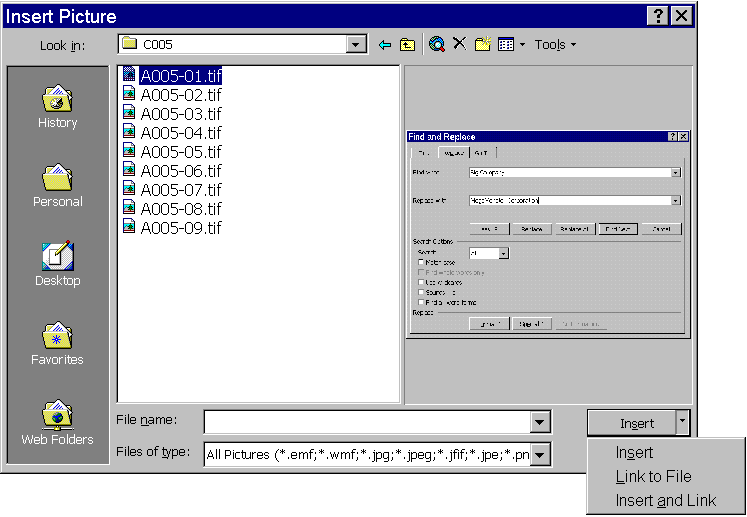The height and width of the screenshot is (517, 747).
Task: Open the History places folder
Action: pyautogui.click(x=57, y=107)
